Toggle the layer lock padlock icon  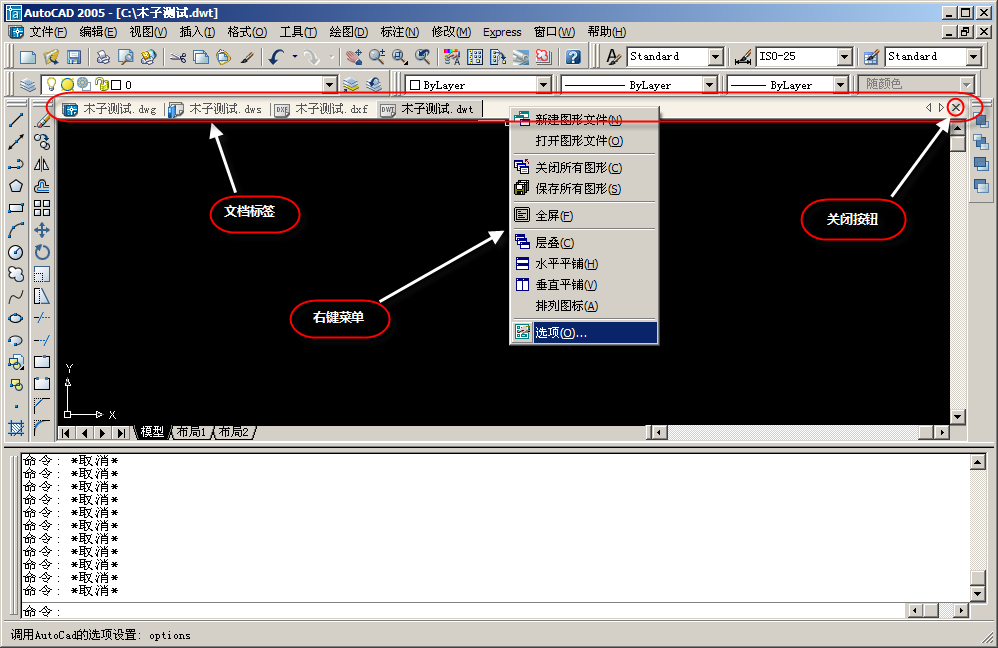pyautogui.click(x=100, y=85)
